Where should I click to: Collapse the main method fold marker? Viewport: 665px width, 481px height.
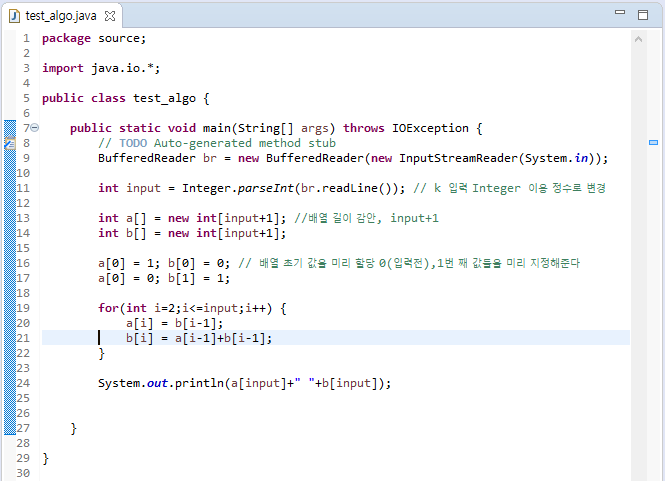point(35,127)
